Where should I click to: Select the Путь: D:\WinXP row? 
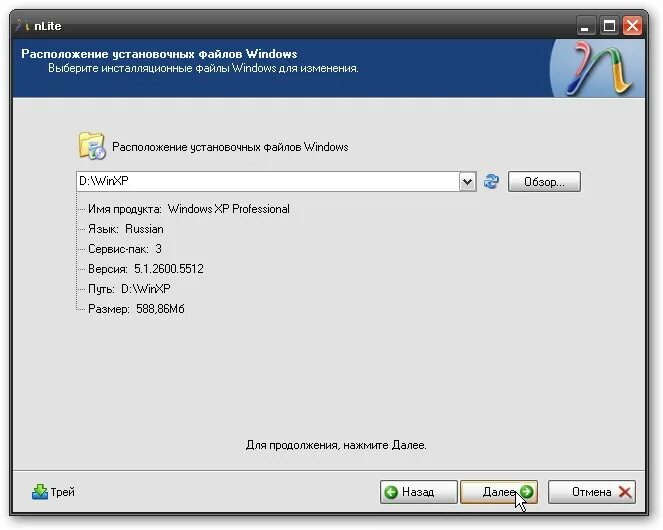[129, 288]
